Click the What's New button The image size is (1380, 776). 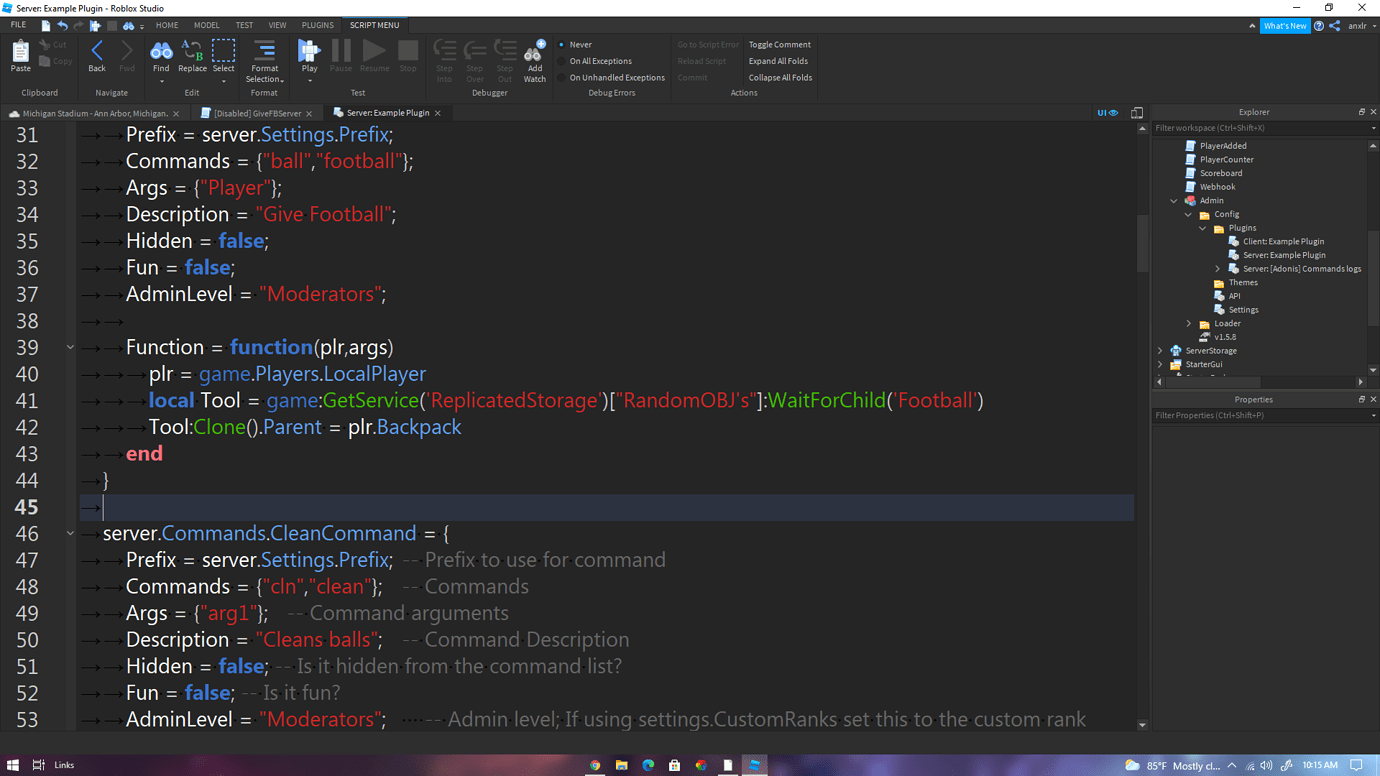(1285, 26)
